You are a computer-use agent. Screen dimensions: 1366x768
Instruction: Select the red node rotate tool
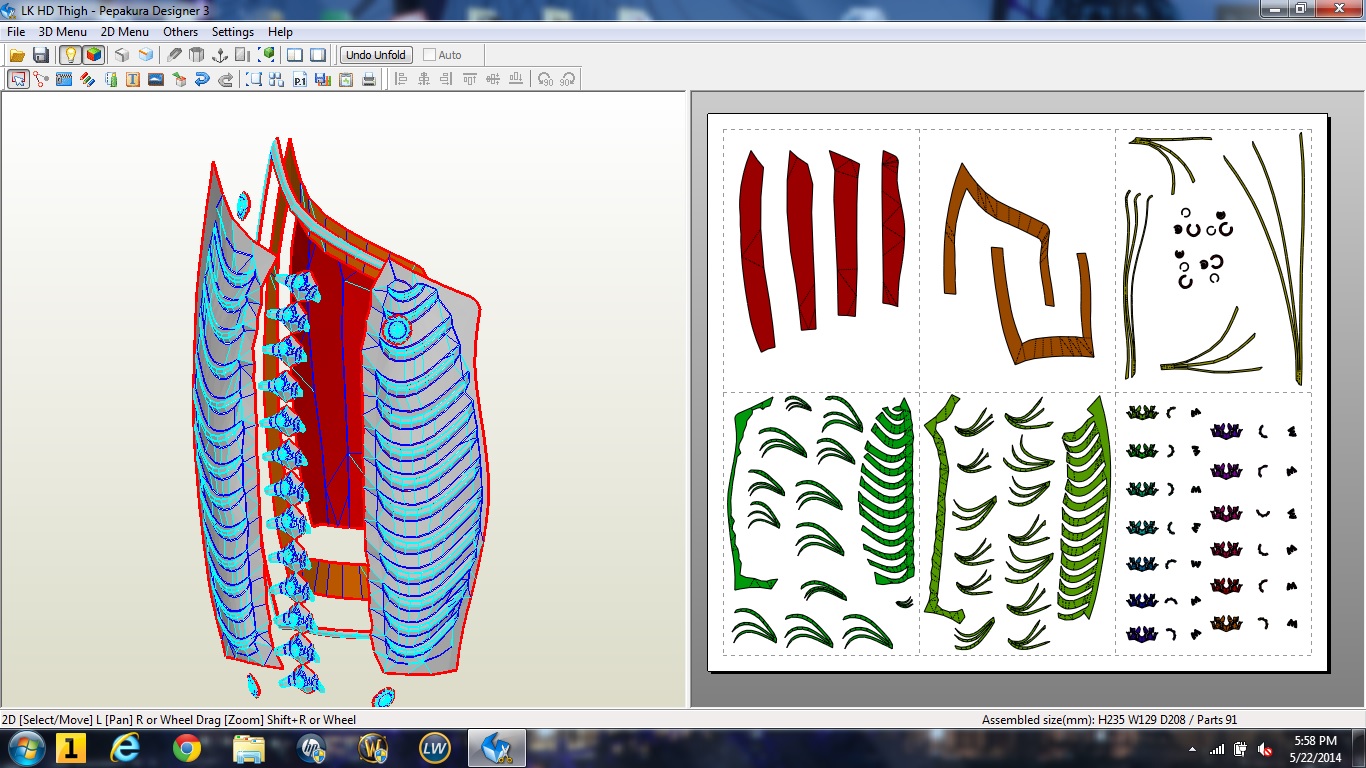41,79
